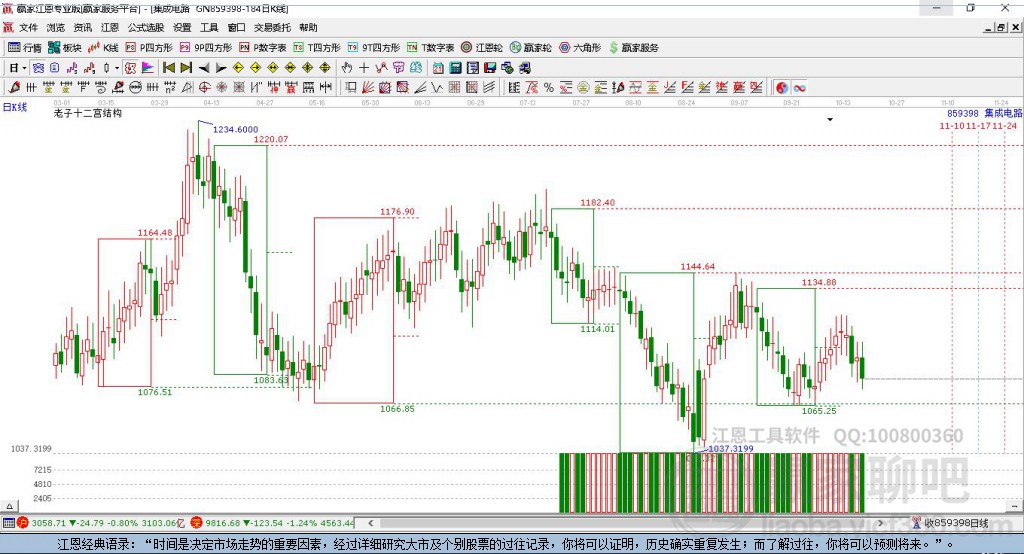Click the 1037.3199 low price label
Screen dimensions: 1024x554
(x=731, y=448)
